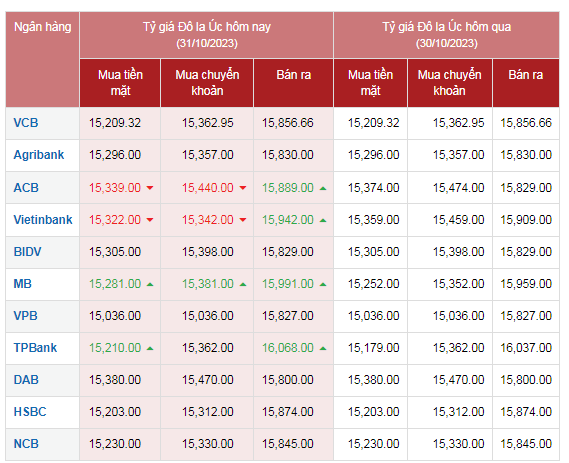Open the MB bank link
This screenshot has width=569, height=463.
[22, 283]
